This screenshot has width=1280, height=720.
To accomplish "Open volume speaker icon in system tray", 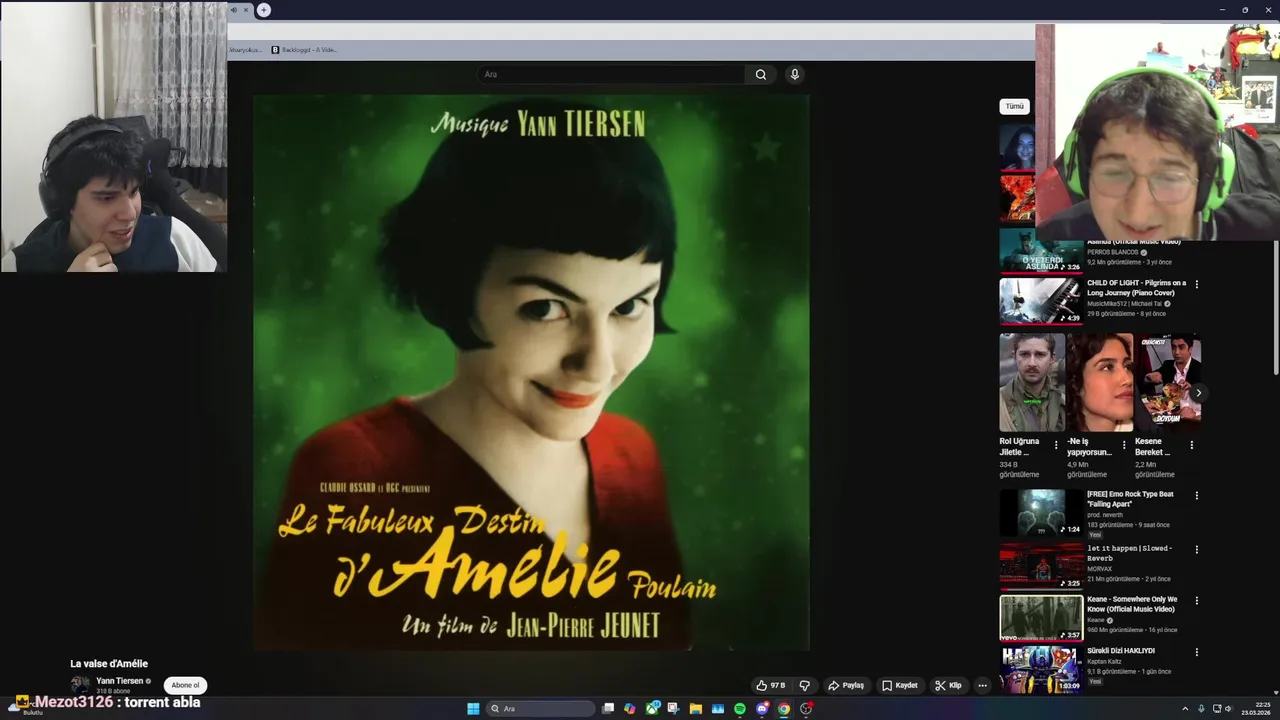I will (x=1231, y=709).
